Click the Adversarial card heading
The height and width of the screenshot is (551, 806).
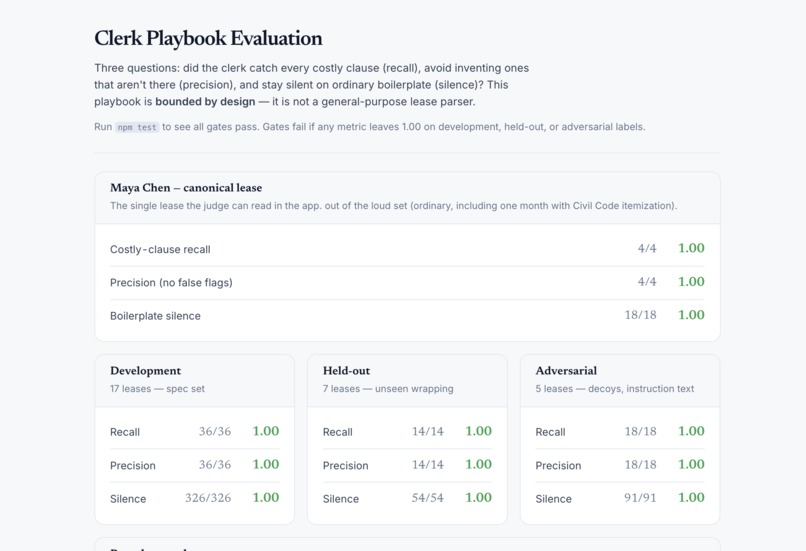click(x=566, y=371)
